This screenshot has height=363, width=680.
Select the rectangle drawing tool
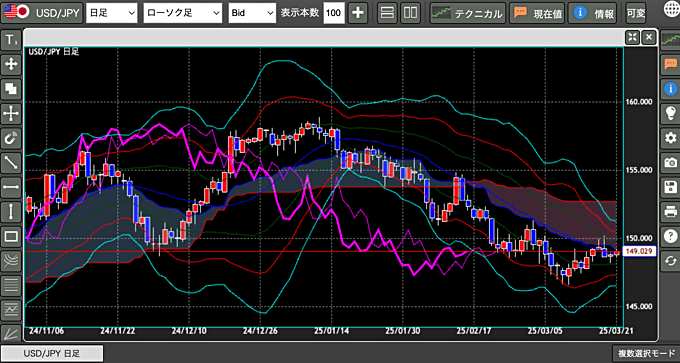[x=11, y=236]
